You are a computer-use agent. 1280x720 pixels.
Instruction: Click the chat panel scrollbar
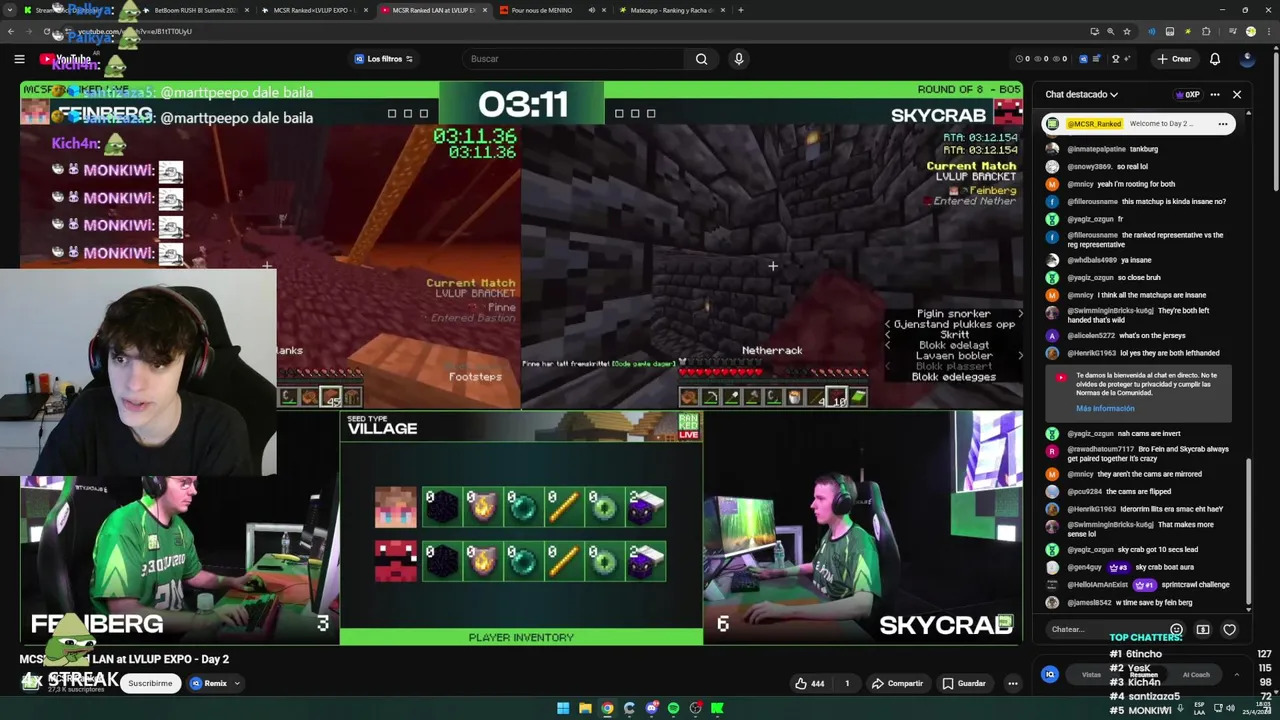point(1248,532)
